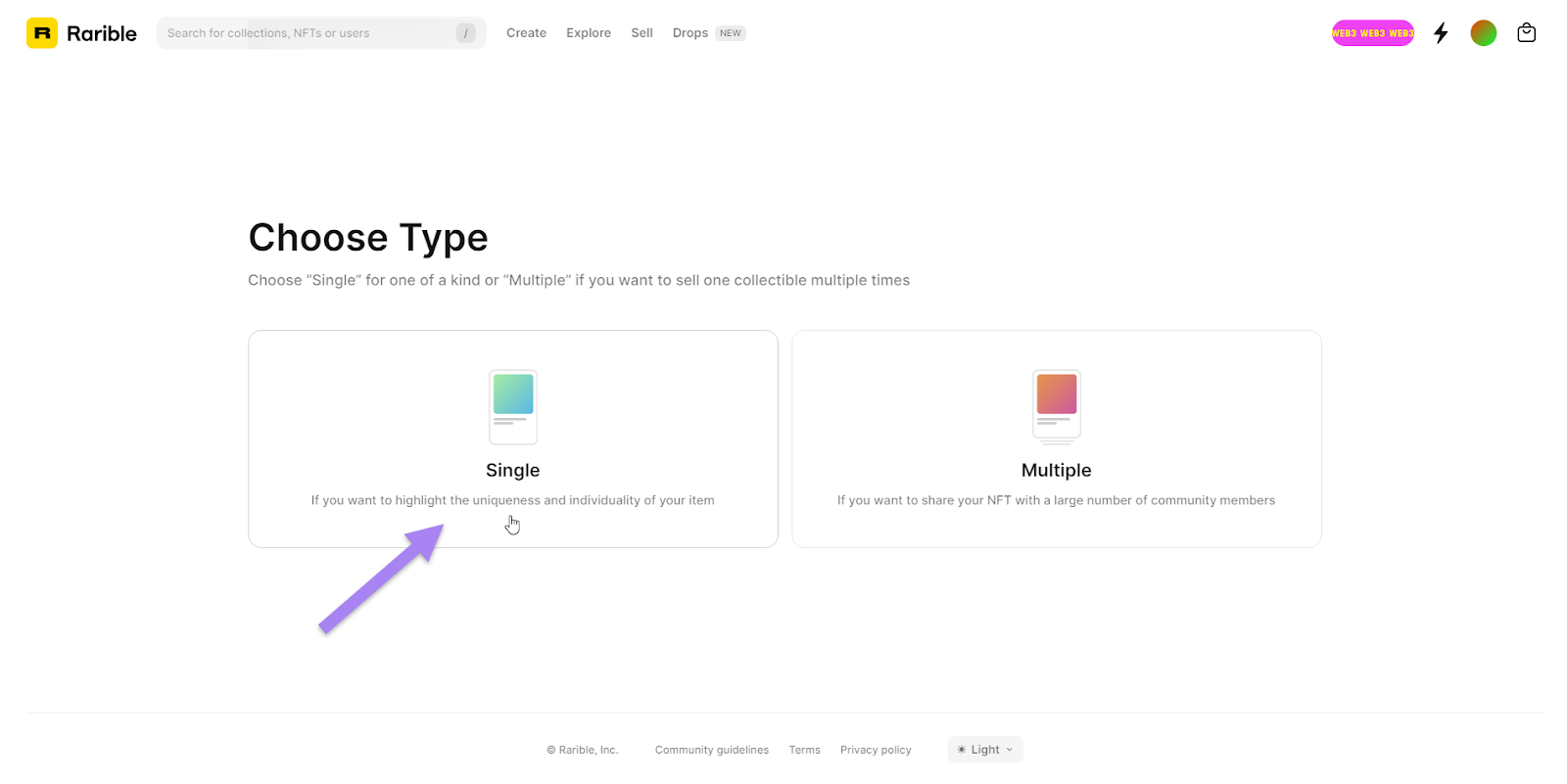Click the Single NFT card illustration
The width and height of the screenshot is (1567, 784).
click(x=513, y=406)
